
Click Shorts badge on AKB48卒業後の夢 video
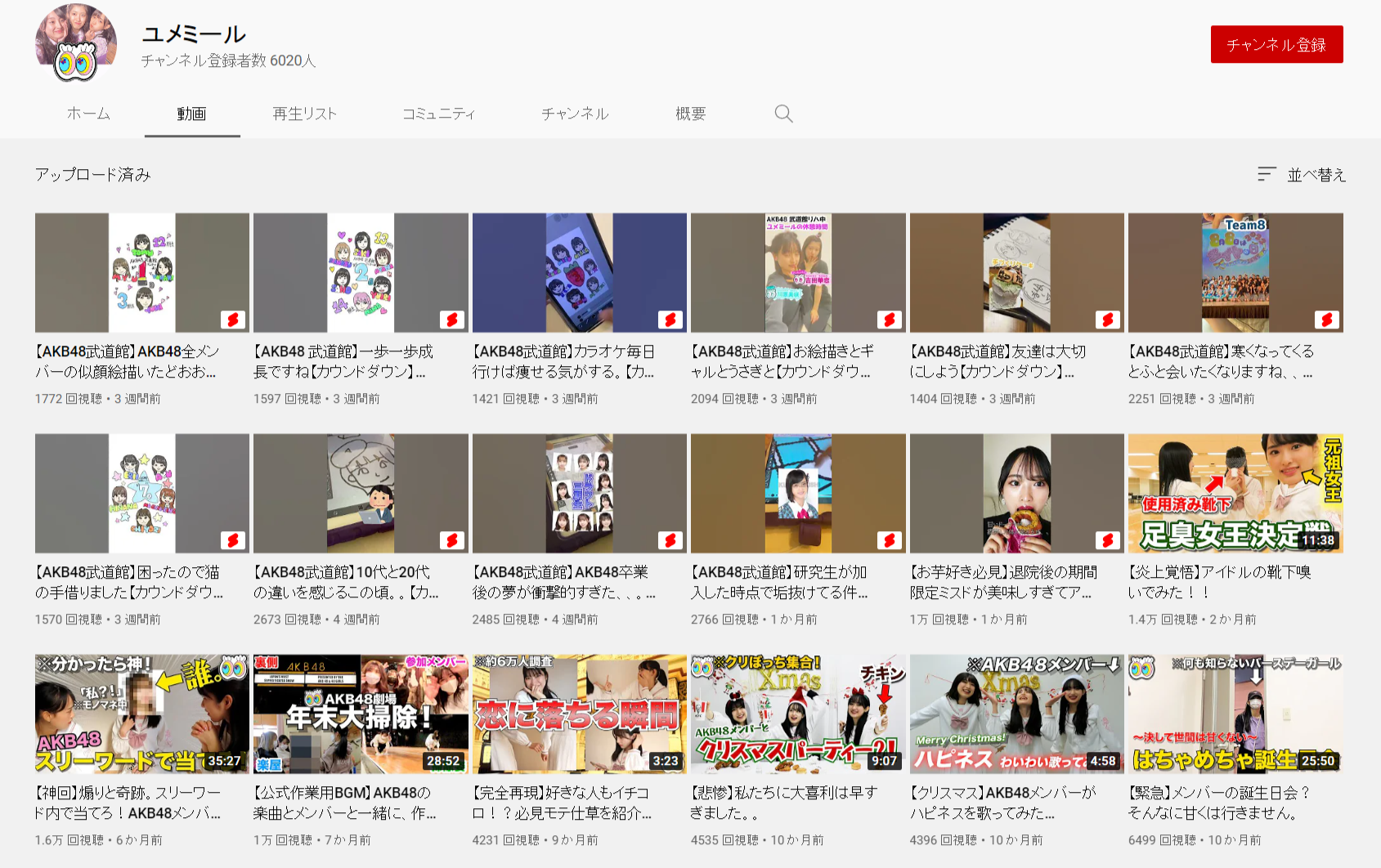[x=670, y=540]
